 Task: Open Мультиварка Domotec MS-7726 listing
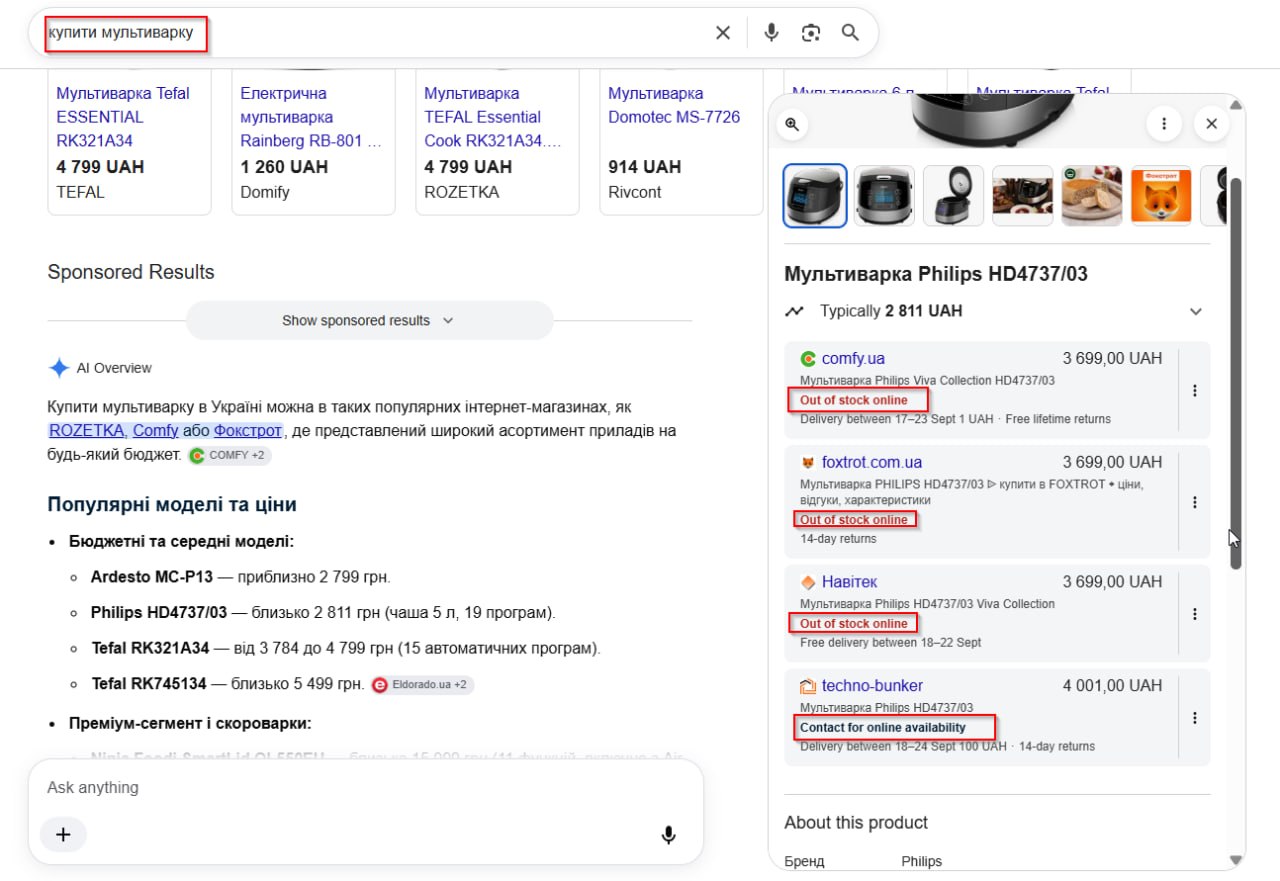click(x=674, y=105)
